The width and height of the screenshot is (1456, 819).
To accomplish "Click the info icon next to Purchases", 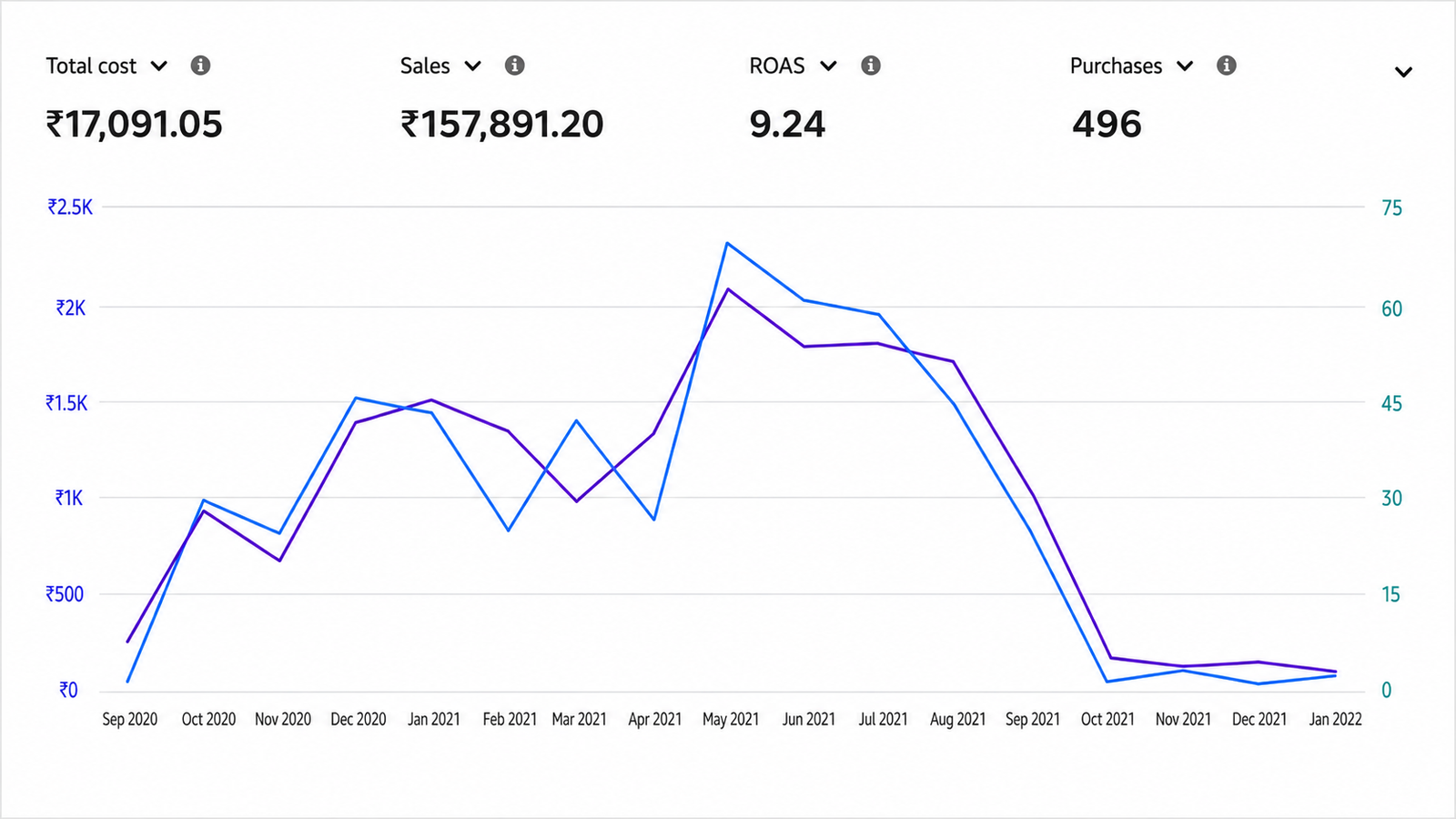I will click(x=1227, y=66).
